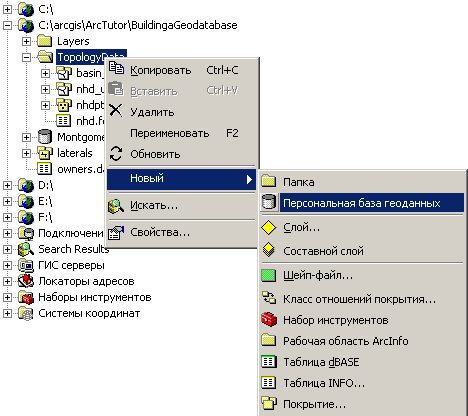The width and height of the screenshot is (468, 416).
Task: Click the stacked diamonds Составной слой icon
Action: point(269,250)
